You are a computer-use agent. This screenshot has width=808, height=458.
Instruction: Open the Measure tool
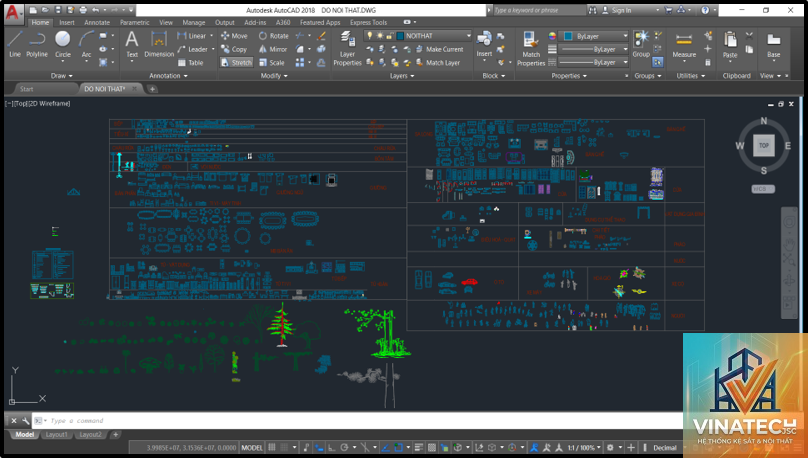pos(684,44)
